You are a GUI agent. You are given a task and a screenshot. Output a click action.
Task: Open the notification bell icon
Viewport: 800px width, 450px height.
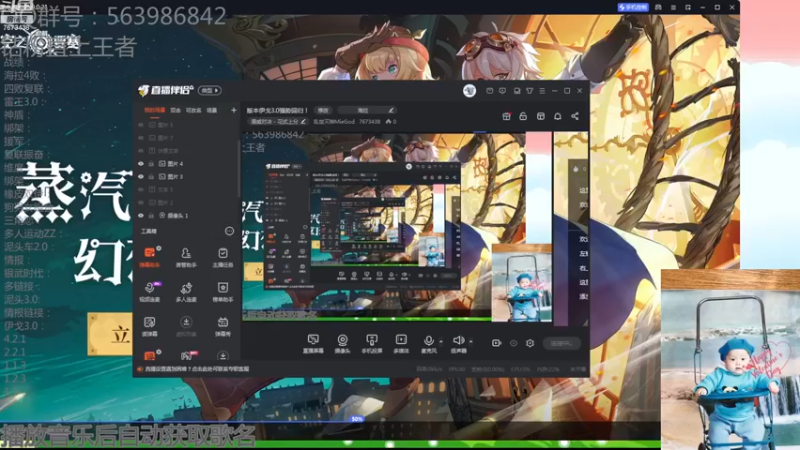558,116
